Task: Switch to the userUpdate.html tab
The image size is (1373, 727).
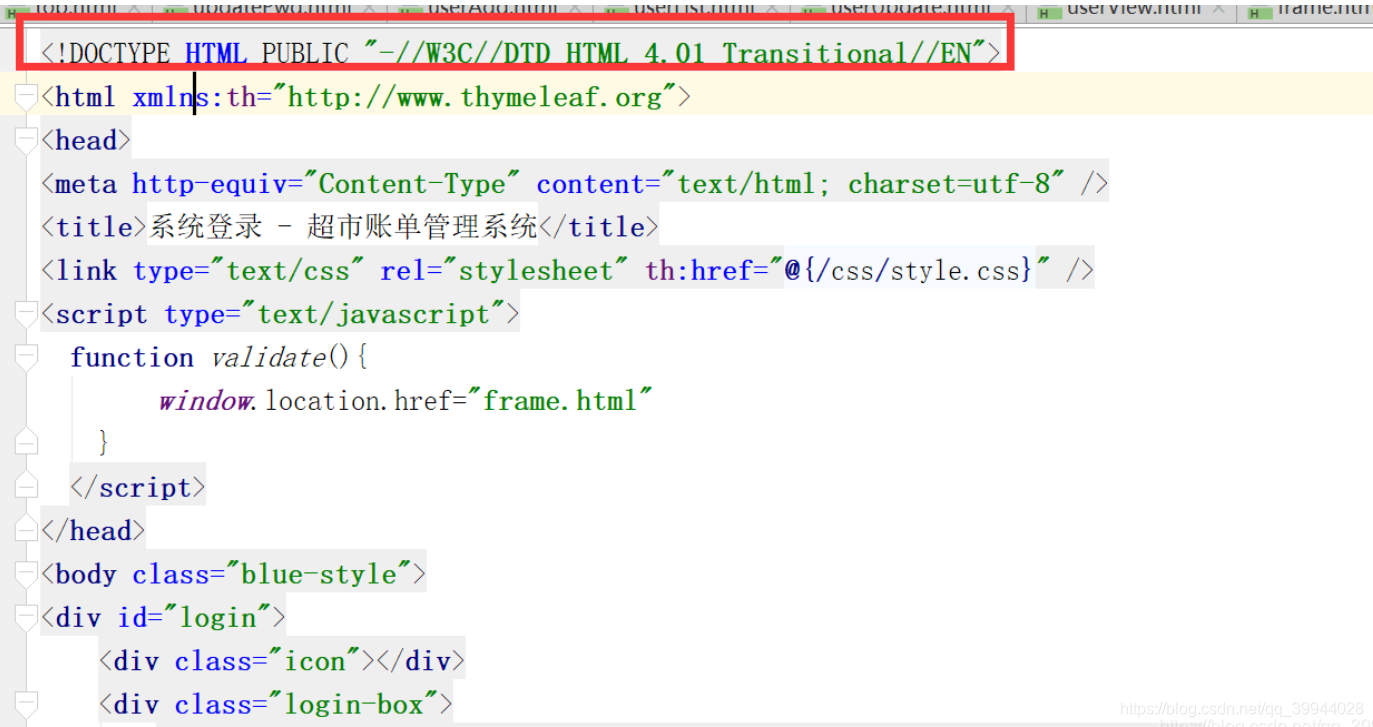Action: point(908,10)
